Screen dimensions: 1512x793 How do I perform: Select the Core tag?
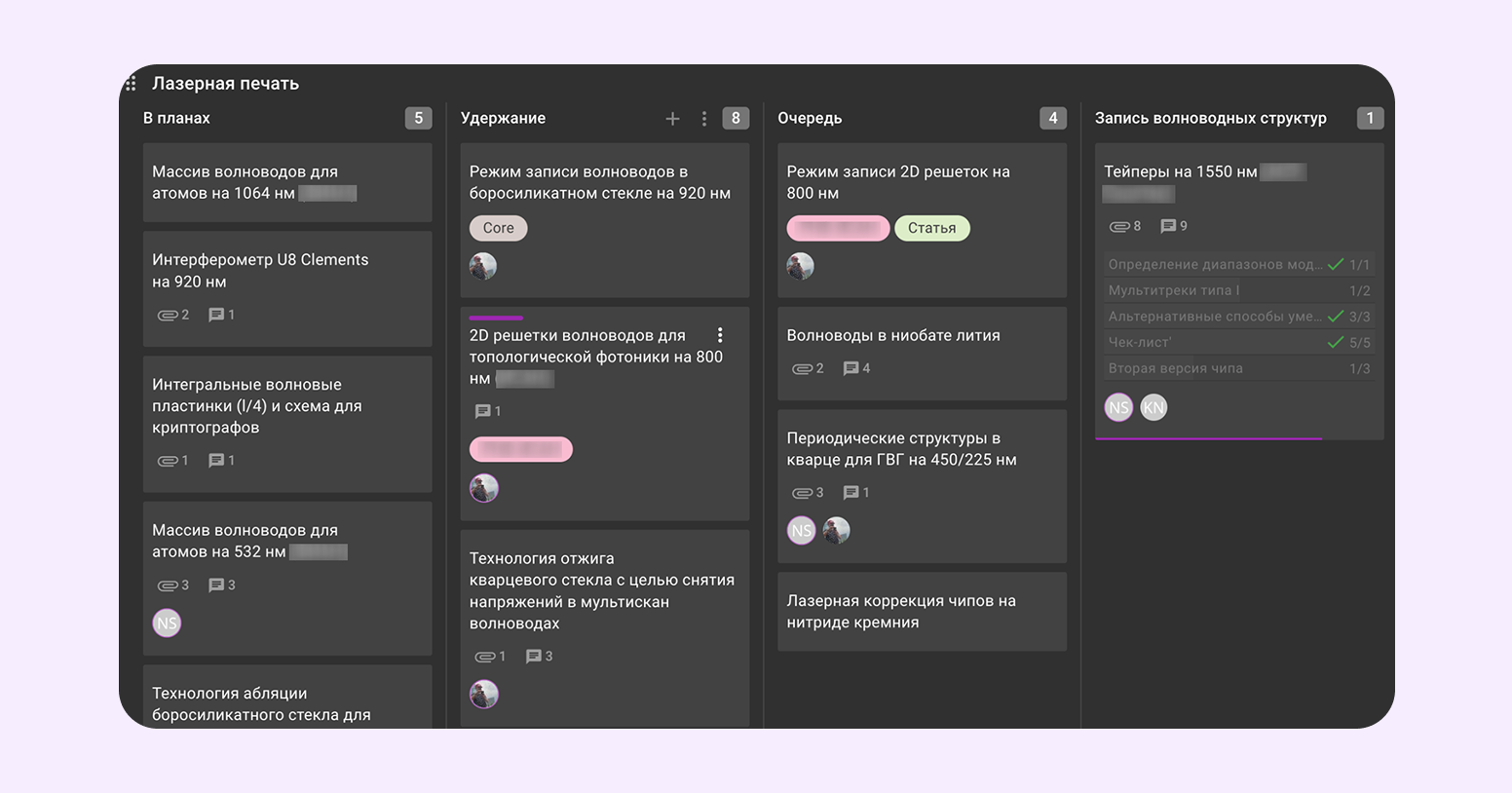(498, 228)
